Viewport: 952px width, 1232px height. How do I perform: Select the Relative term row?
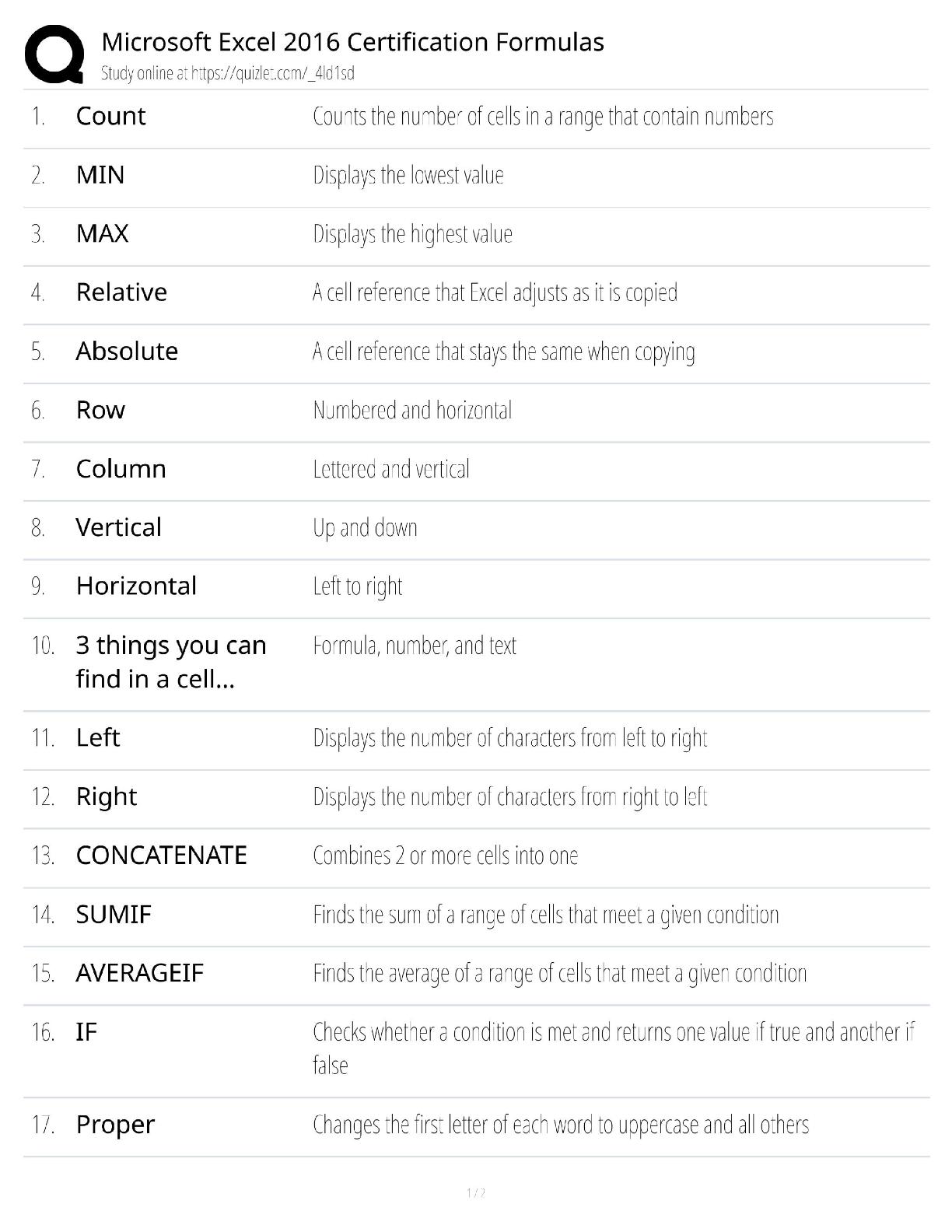click(x=476, y=292)
